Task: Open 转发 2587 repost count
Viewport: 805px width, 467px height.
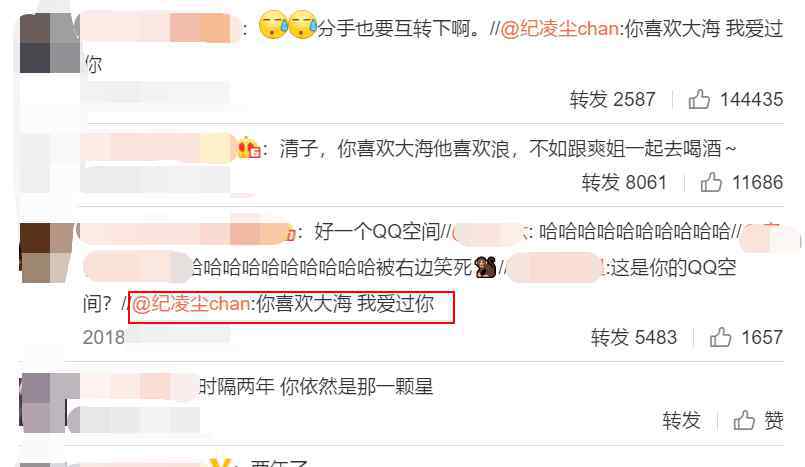Action: [612, 99]
